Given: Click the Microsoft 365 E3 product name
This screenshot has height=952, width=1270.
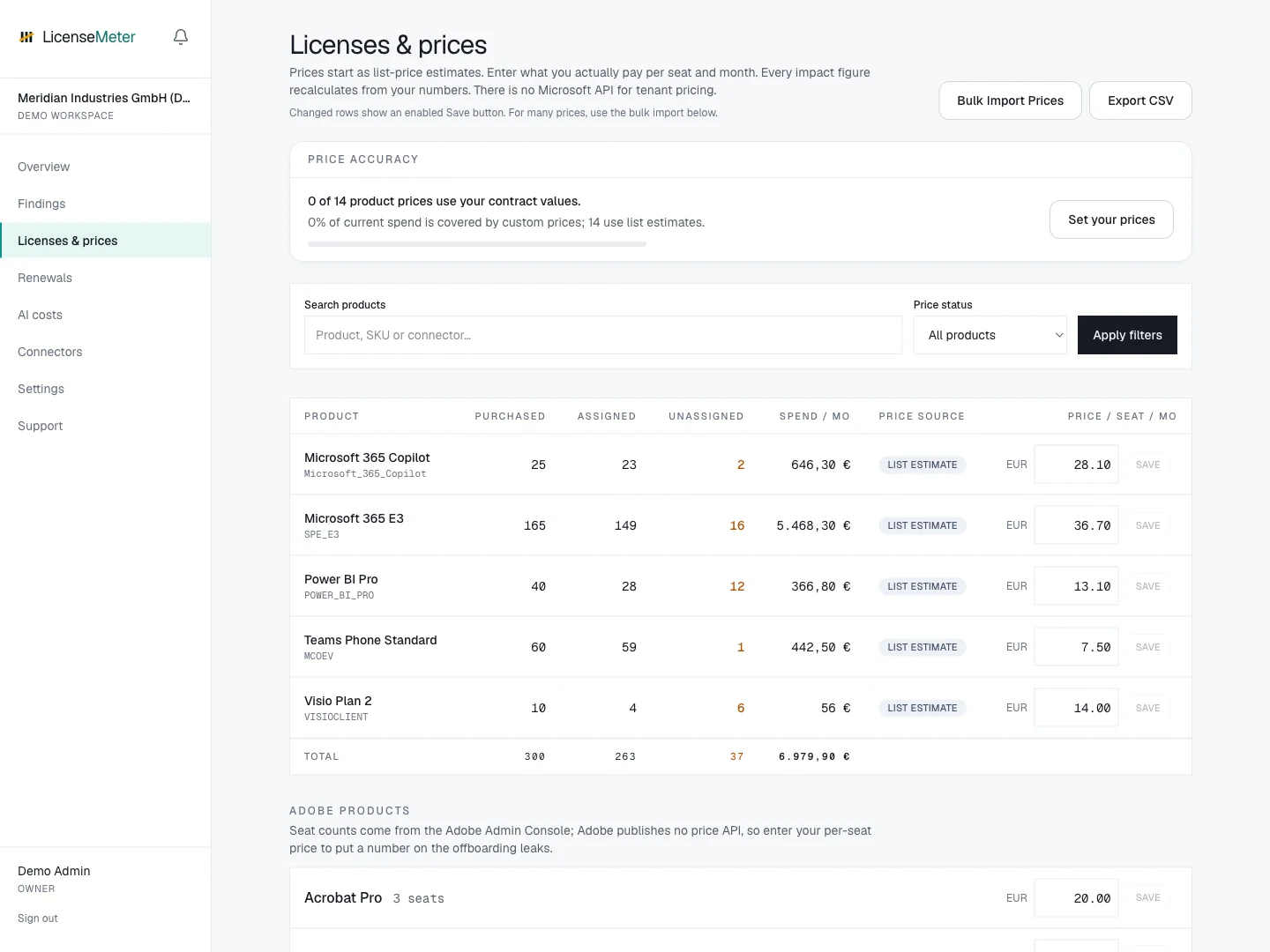Looking at the screenshot, I should 354,518.
